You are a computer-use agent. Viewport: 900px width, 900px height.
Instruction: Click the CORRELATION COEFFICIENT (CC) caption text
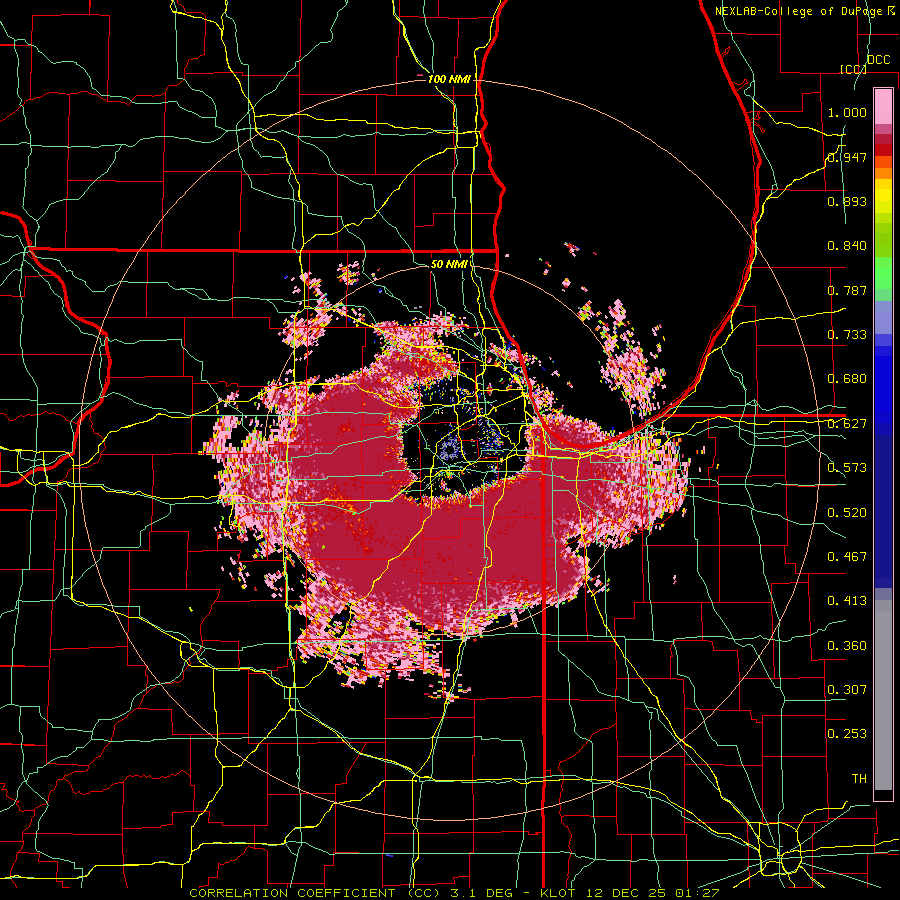point(315,893)
